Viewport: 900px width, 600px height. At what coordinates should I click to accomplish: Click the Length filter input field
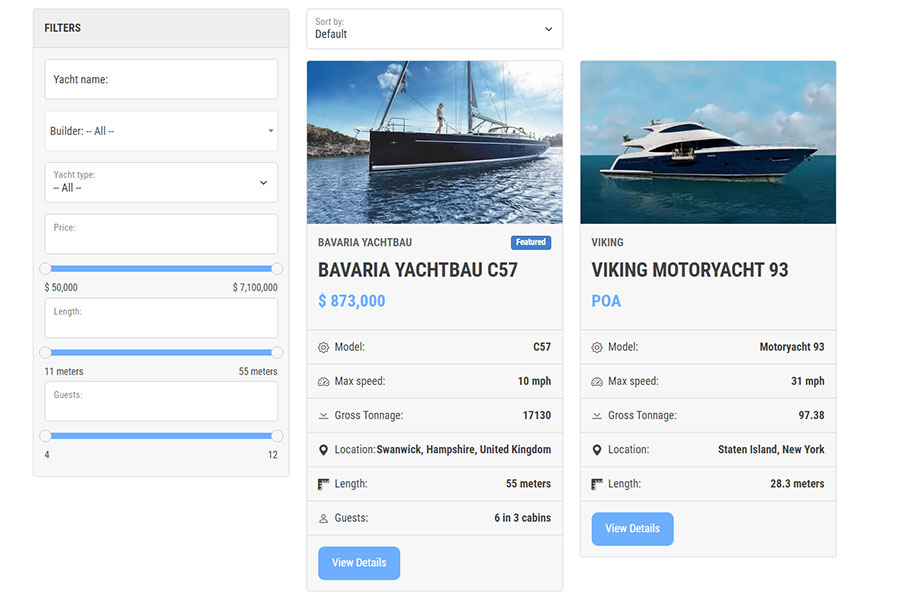pyautogui.click(x=161, y=318)
